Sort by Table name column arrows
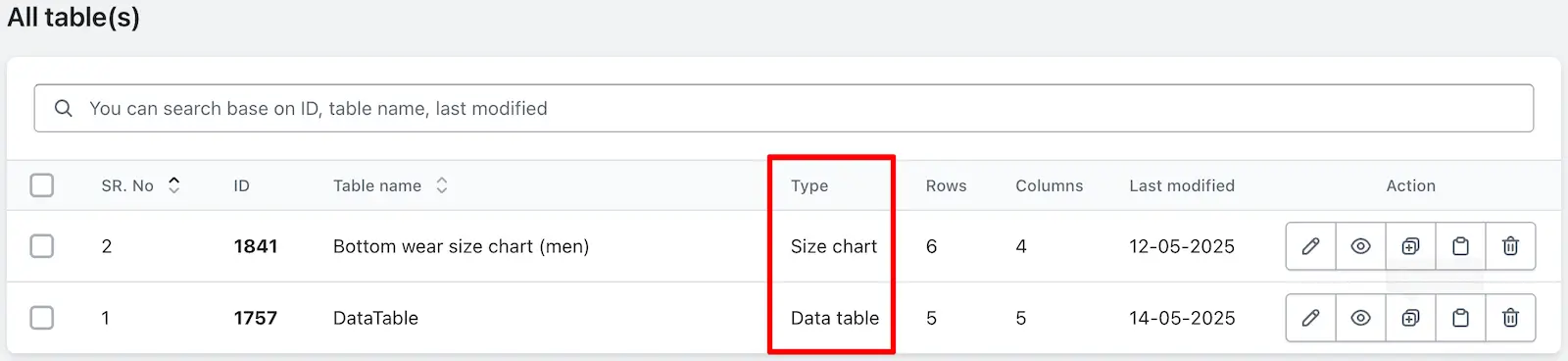 pos(442,185)
